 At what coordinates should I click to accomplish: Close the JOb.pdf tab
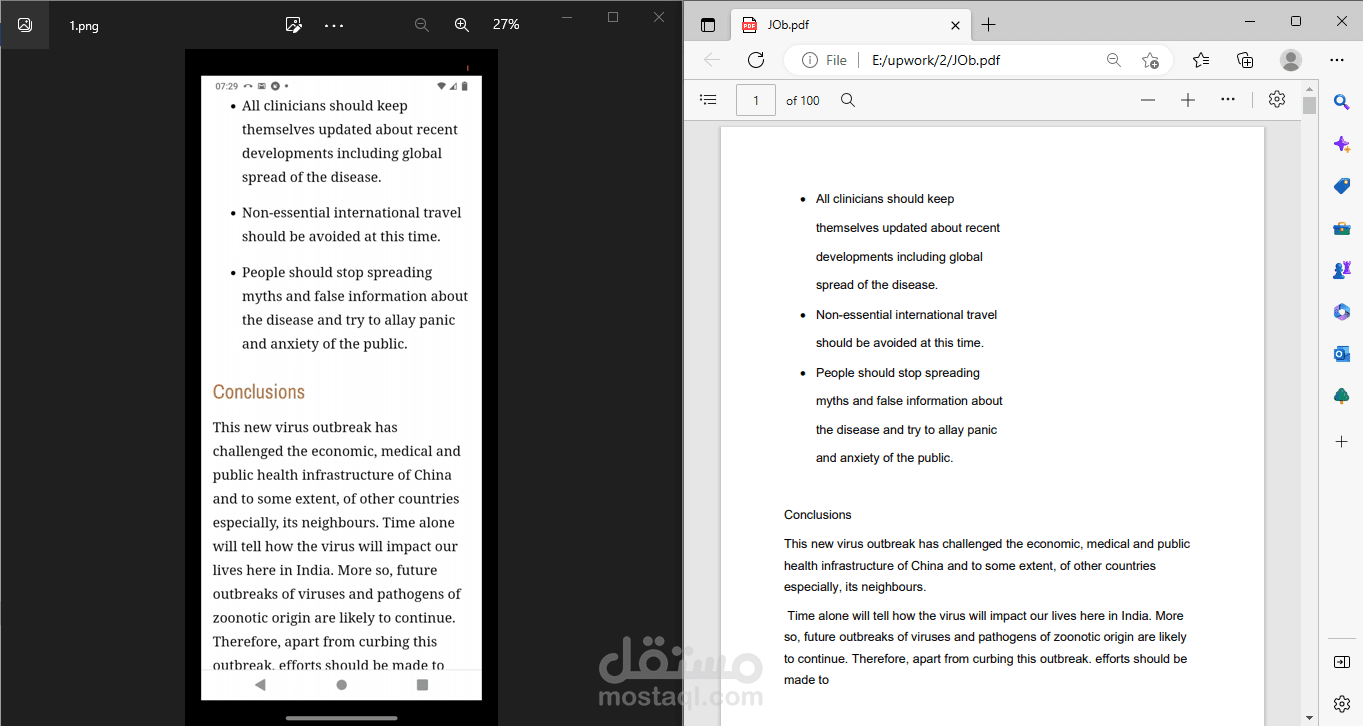(x=955, y=26)
